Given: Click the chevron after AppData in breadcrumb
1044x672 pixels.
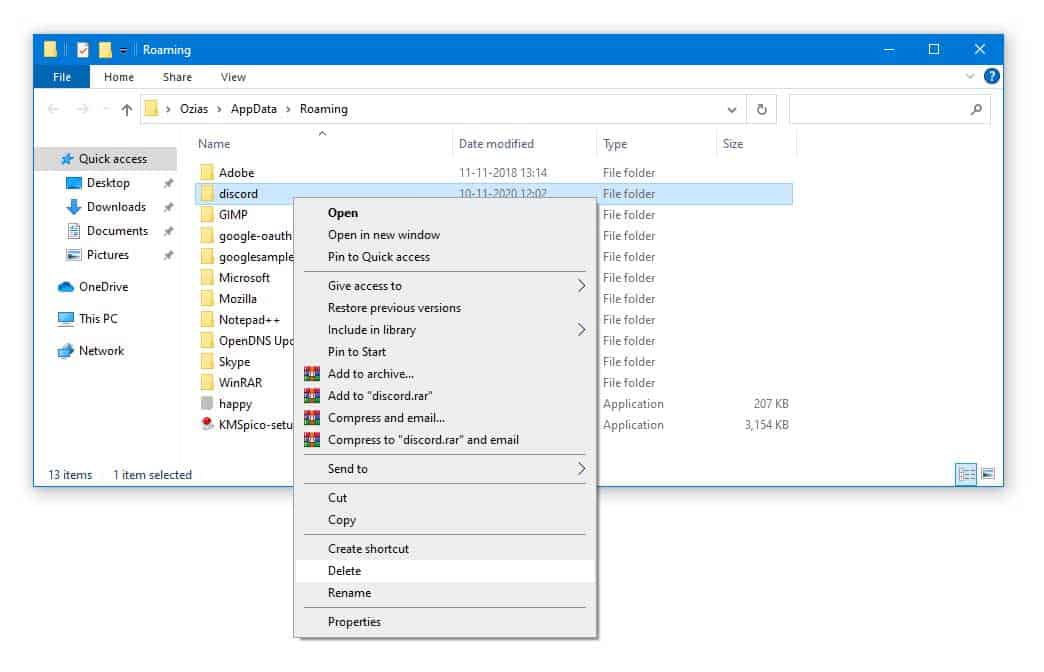Looking at the screenshot, I should pos(288,109).
